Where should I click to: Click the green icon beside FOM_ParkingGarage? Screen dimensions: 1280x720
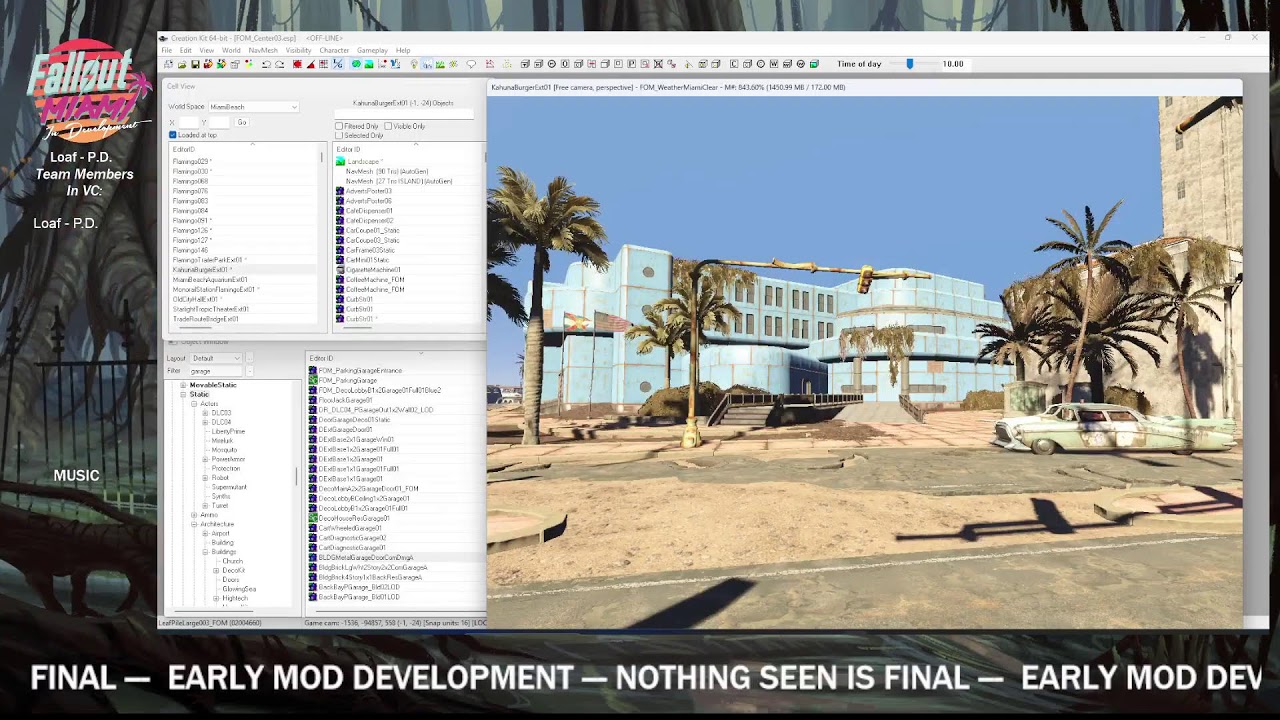click(x=313, y=380)
